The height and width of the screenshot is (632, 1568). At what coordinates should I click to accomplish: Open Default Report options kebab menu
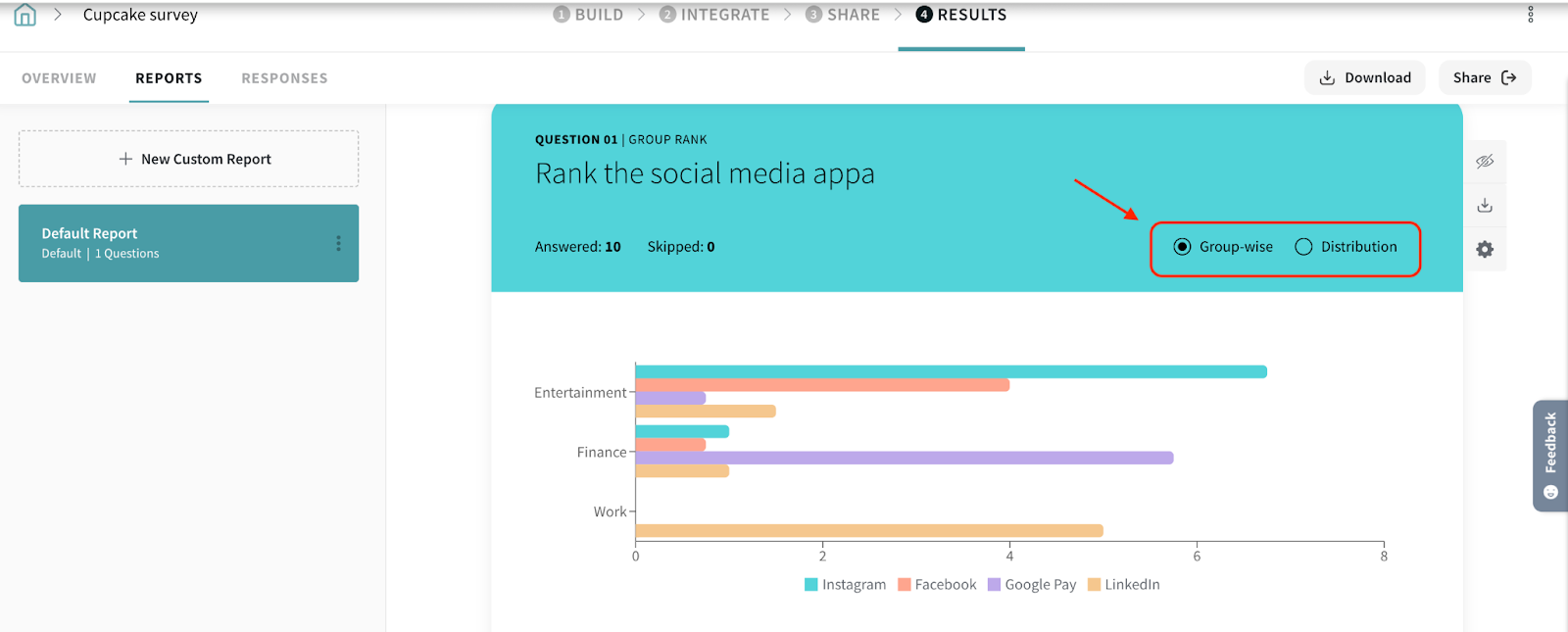(338, 243)
